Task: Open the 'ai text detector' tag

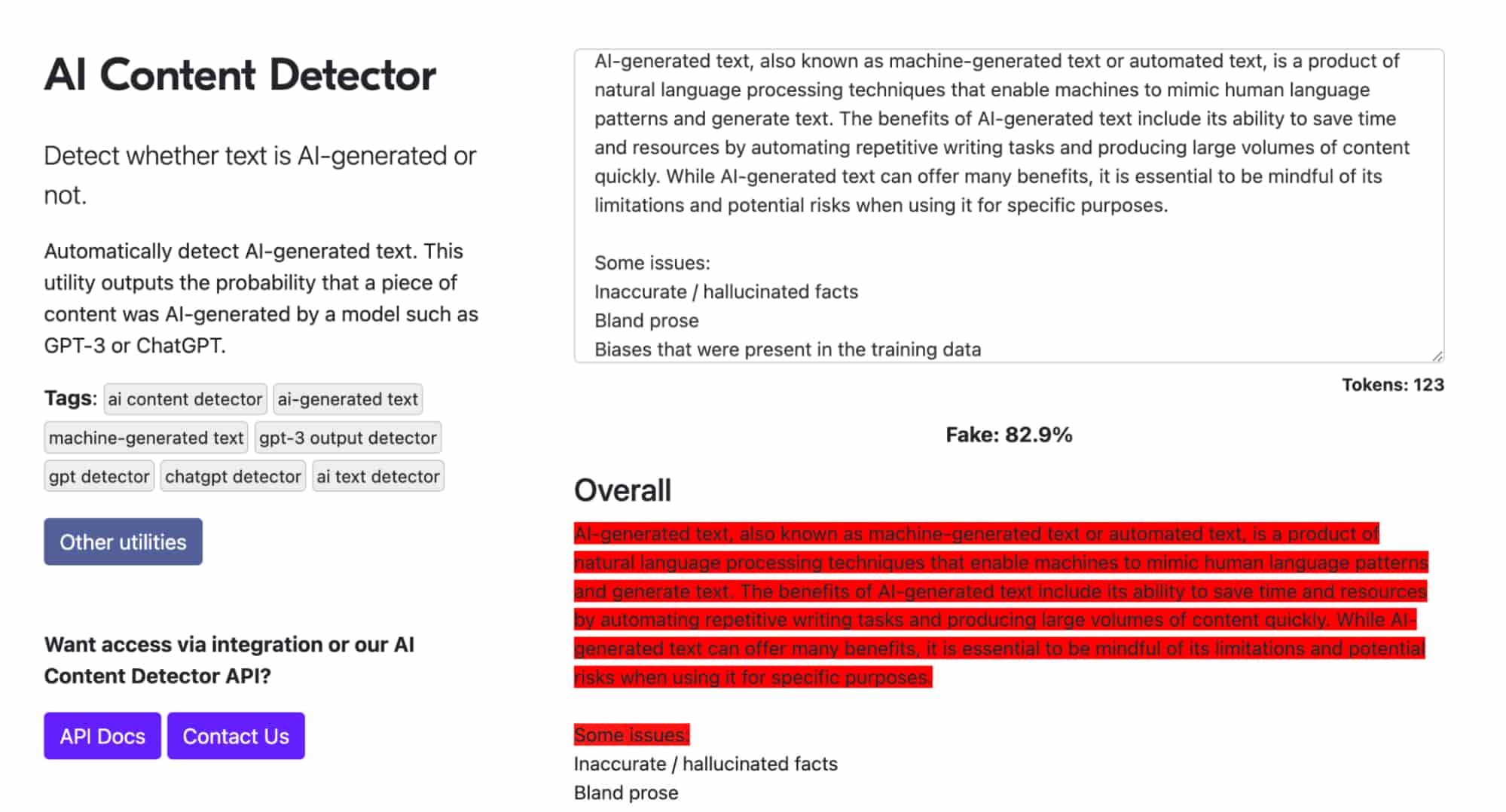Action: [377, 477]
